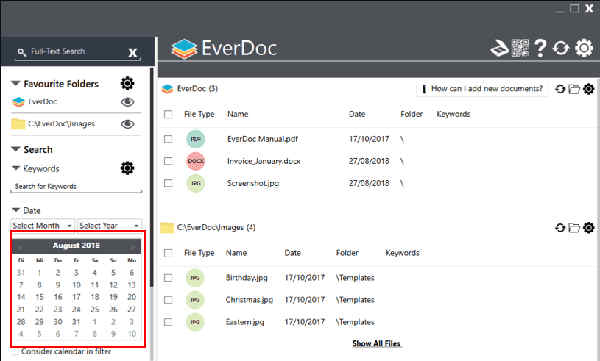This screenshot has width=600, height=361.
Task: Open the Select Month dropdown
Action: pyautogui.click(x=42, y=225)
